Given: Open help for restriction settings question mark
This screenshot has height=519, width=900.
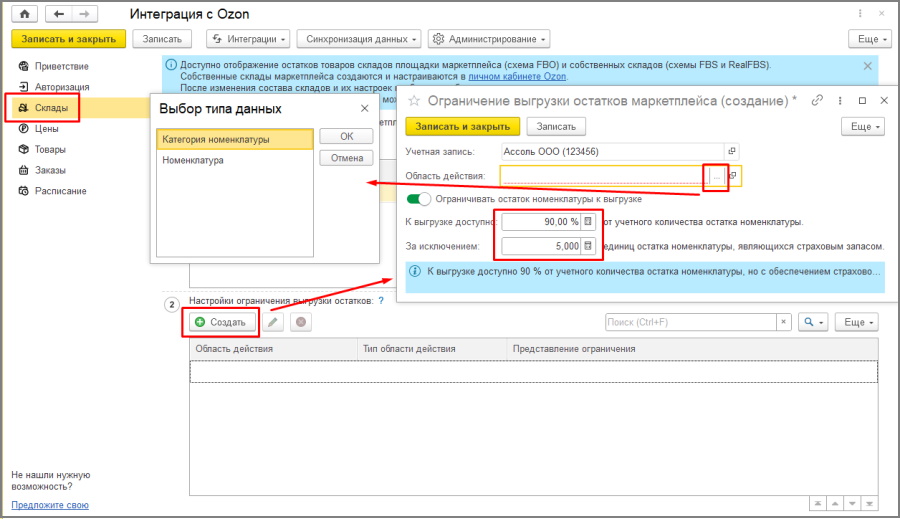Looking at the screenshot, I should 381,300.
